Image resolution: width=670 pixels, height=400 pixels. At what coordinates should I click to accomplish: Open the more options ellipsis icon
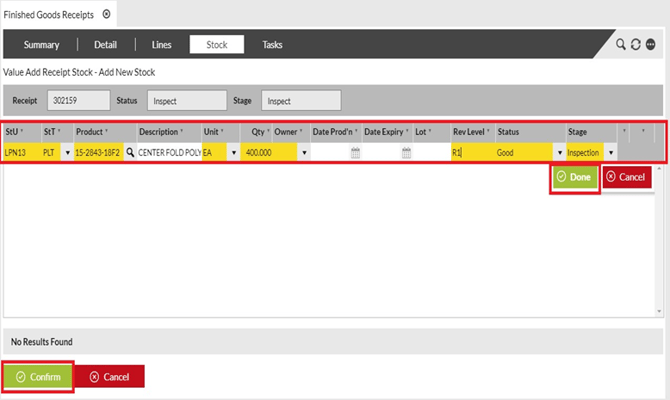(x=650, y=45)
